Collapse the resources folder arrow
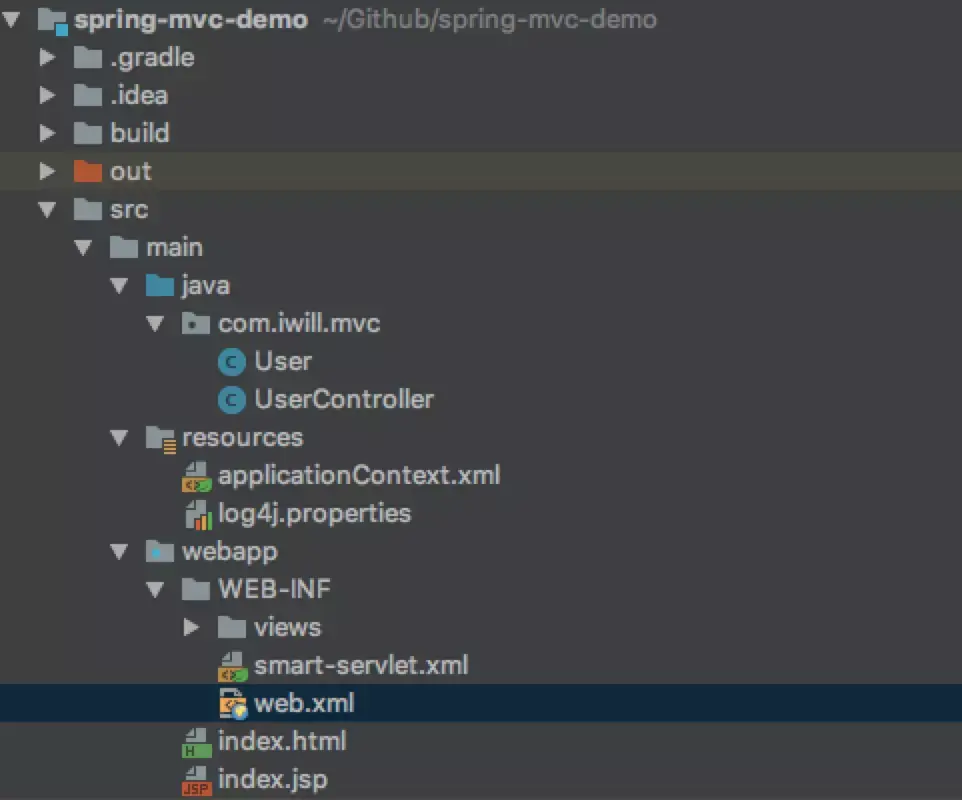 pyautogui.click(x=120, y=438)
